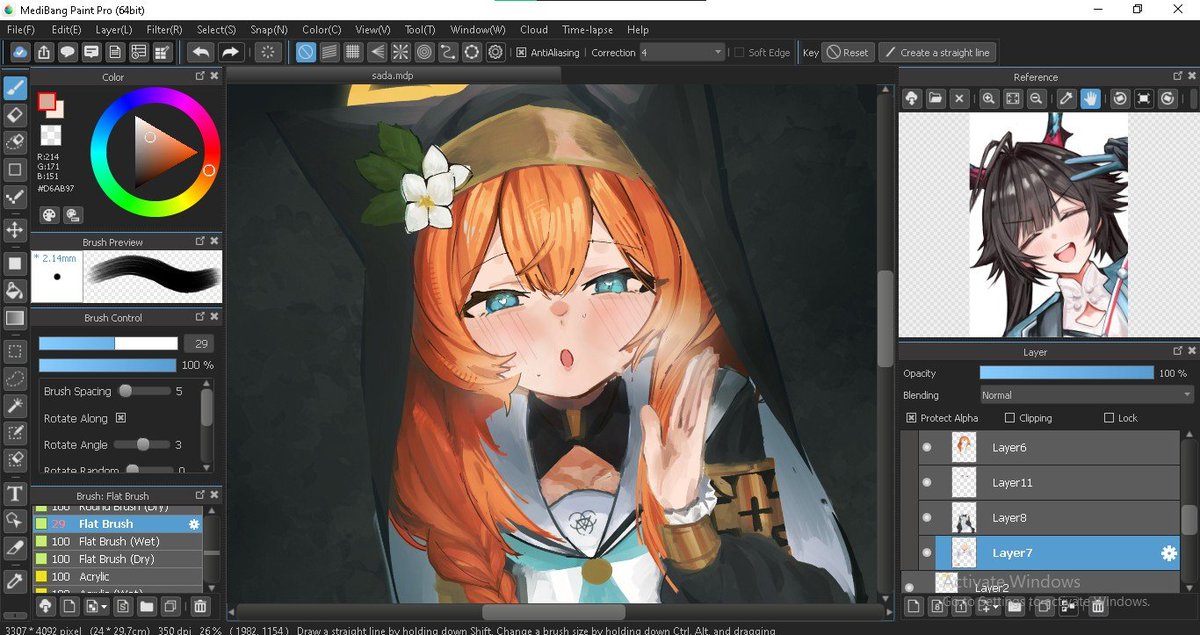Uncheck Protect Alpha
This screenshot has width=1200, height=635.
pyautogui.click(x=911, y=418)
